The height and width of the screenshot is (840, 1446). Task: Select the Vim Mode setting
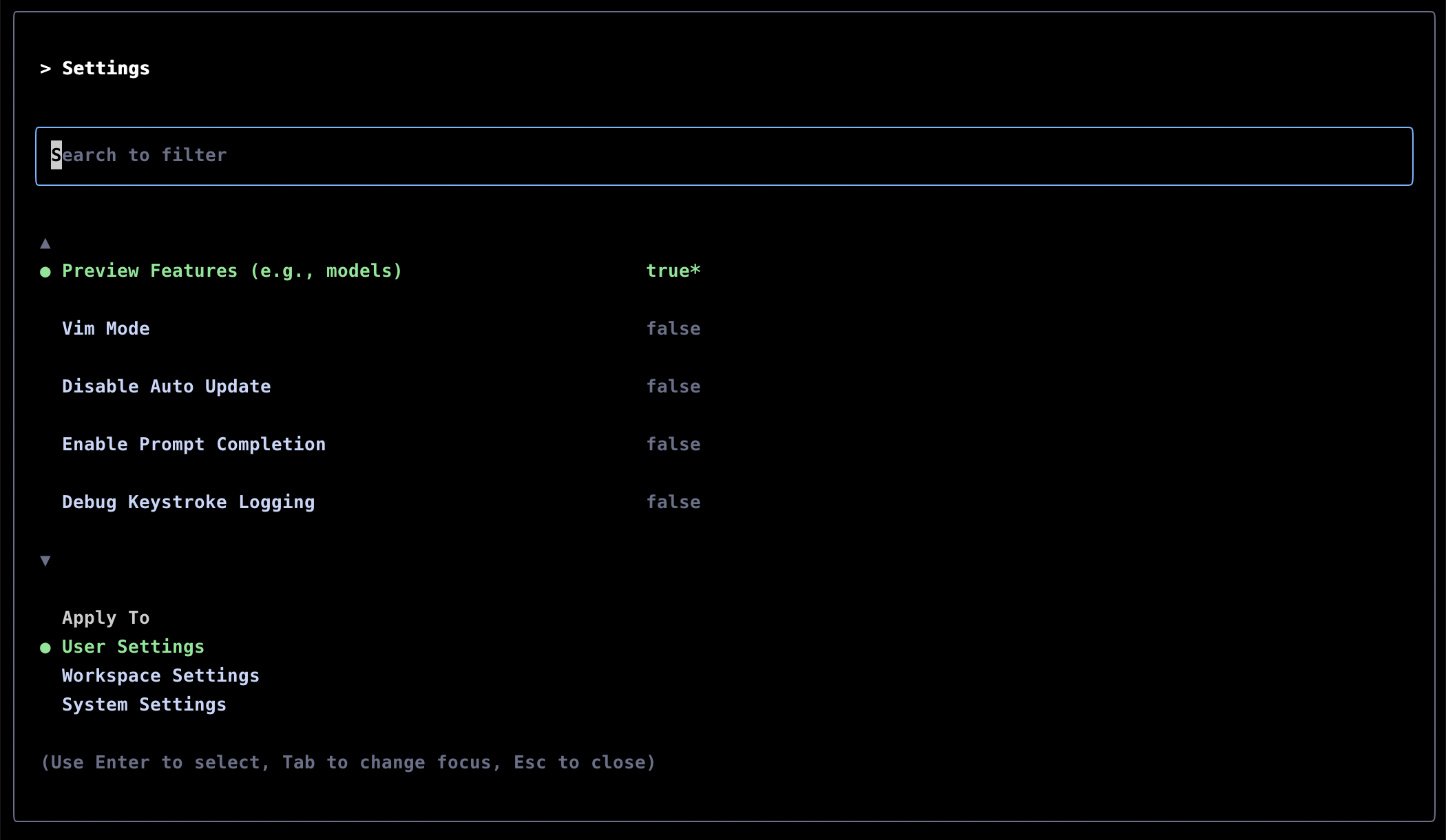coord(106,329)
